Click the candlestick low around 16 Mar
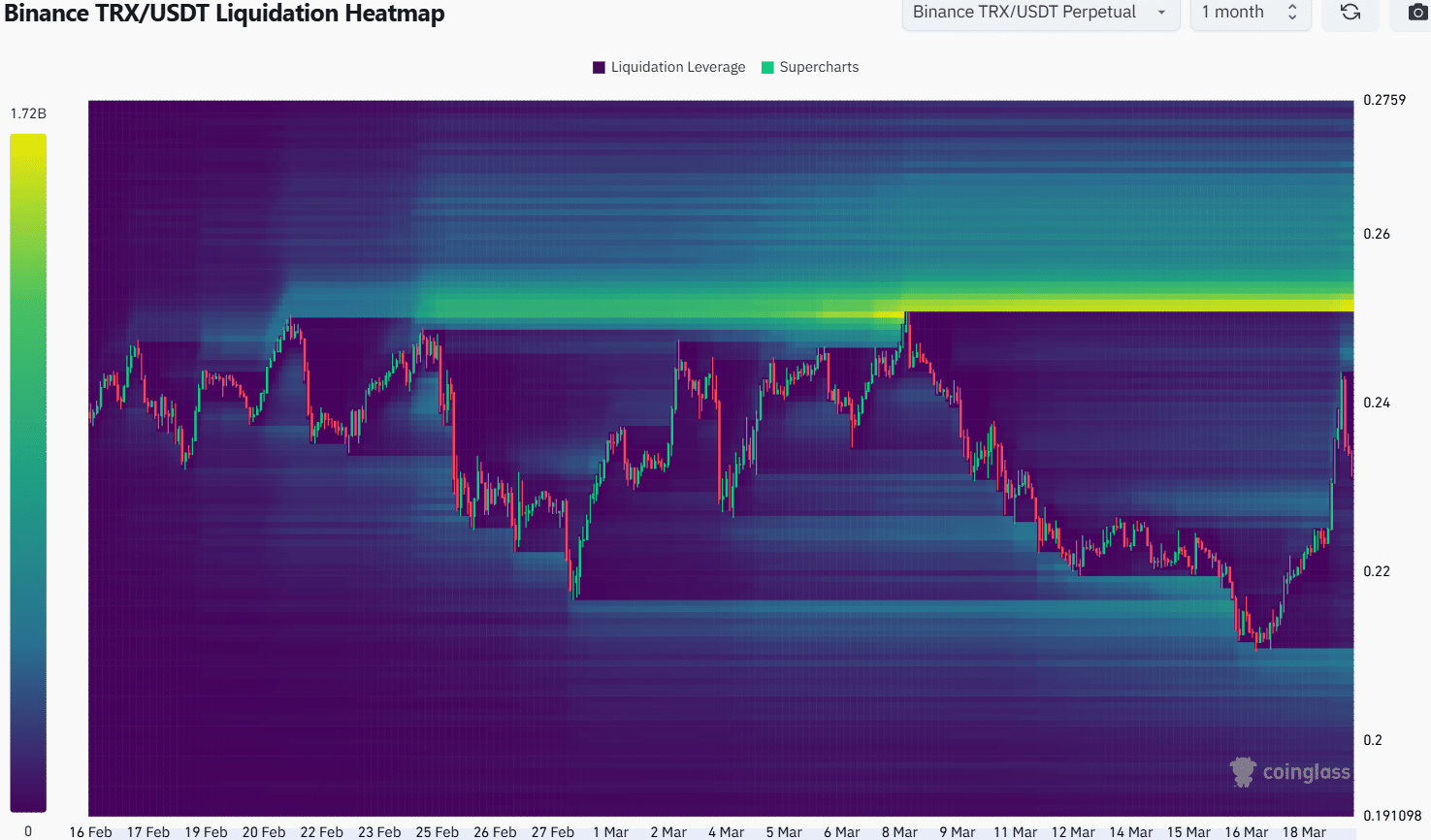Image resolution: width=1431 pixels, height=840 pixels. 1257,642
